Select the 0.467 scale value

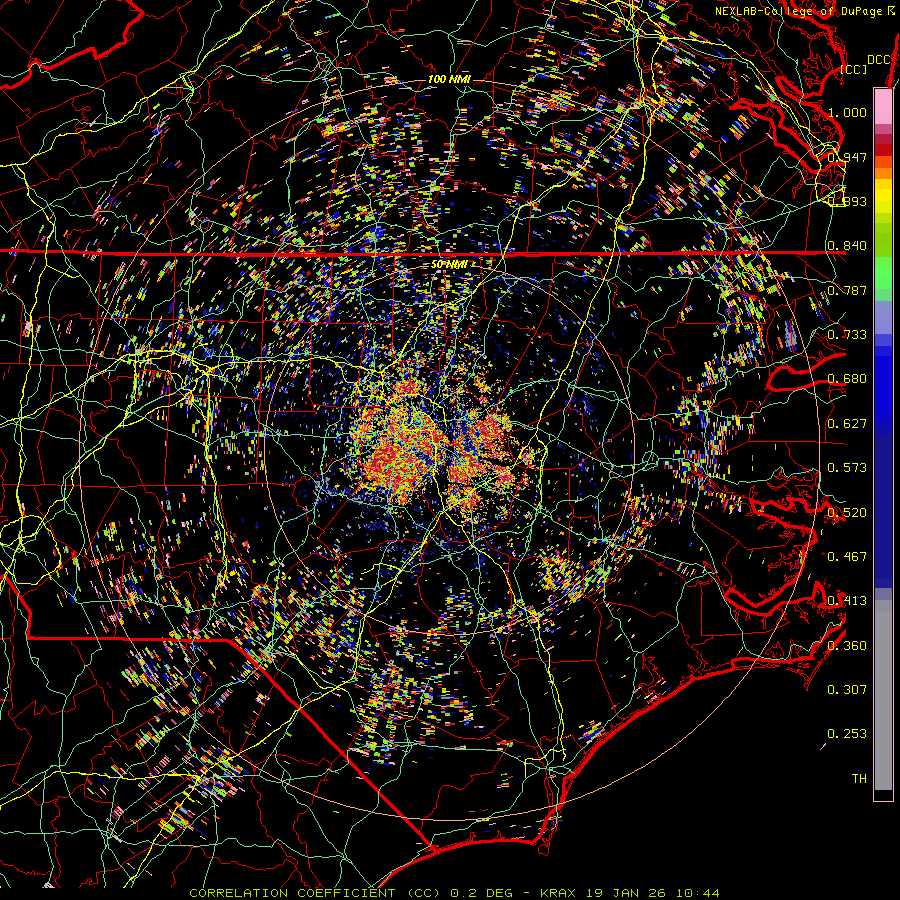tap(847, 556)
